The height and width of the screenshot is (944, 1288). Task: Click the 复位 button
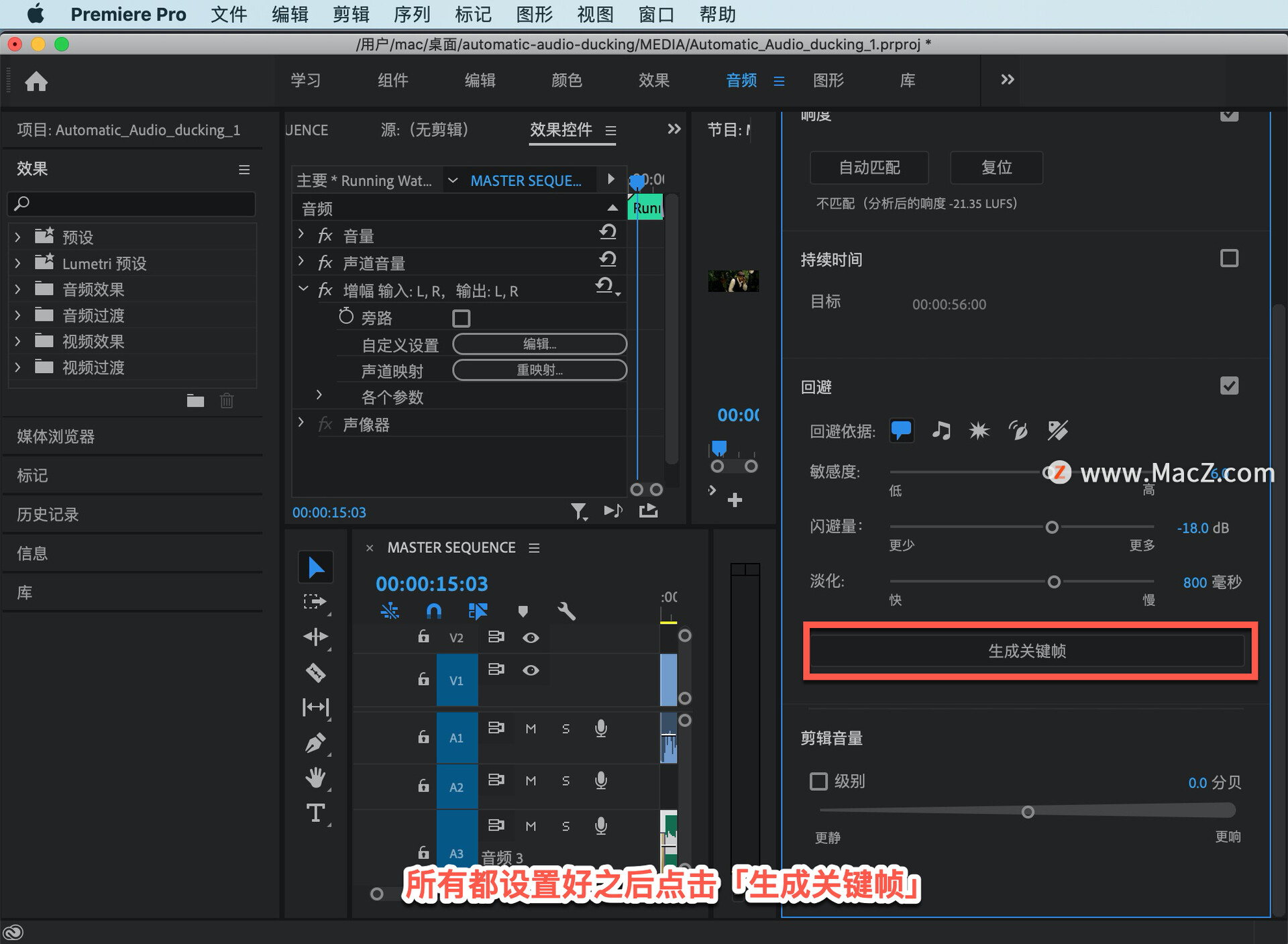[996, 167]
